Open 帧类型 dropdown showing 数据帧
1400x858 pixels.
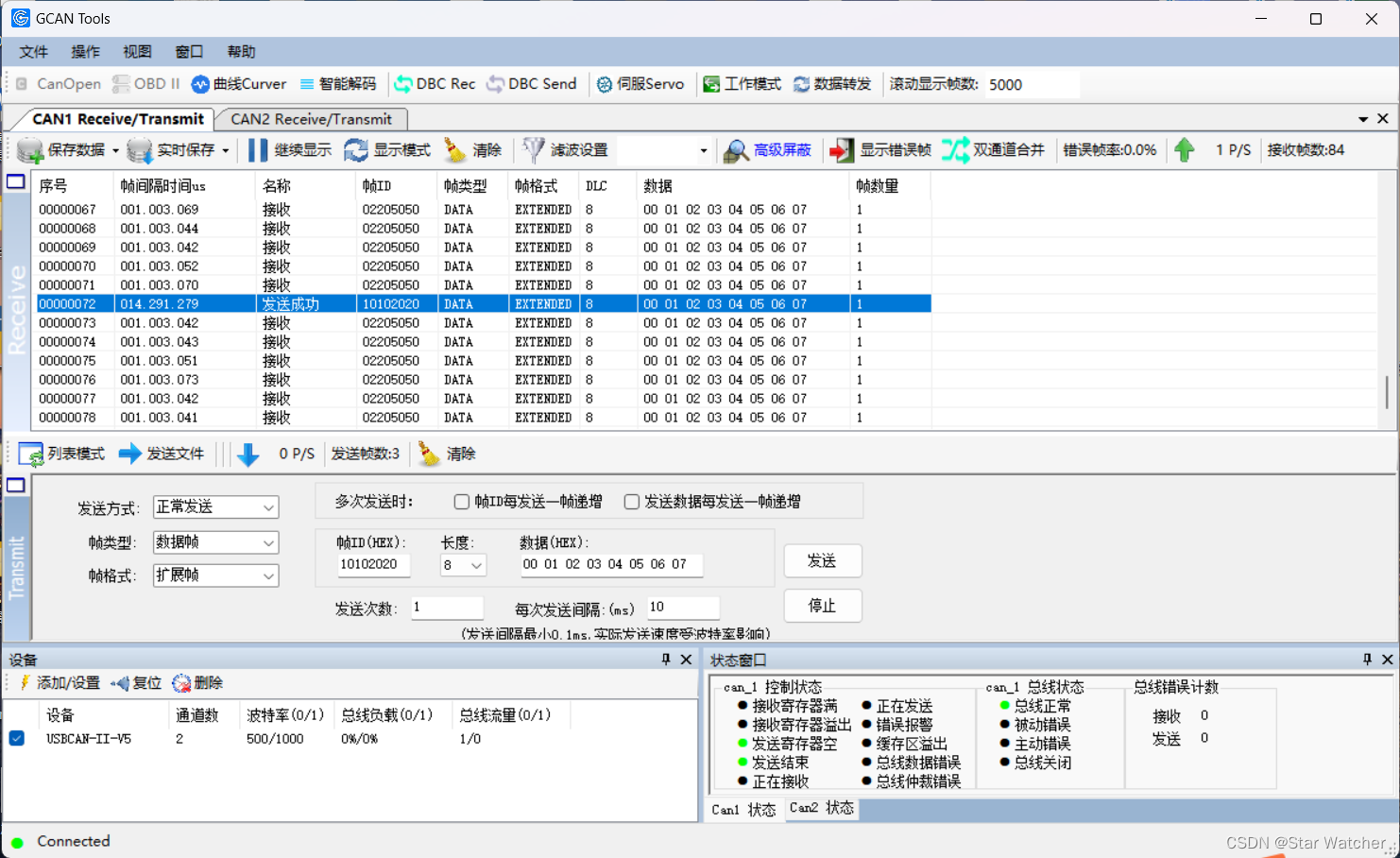[x=216, y=542]
